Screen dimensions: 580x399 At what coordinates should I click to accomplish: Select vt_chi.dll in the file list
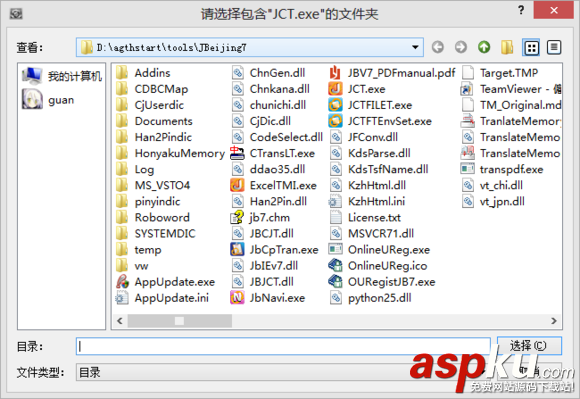point(493,185)
